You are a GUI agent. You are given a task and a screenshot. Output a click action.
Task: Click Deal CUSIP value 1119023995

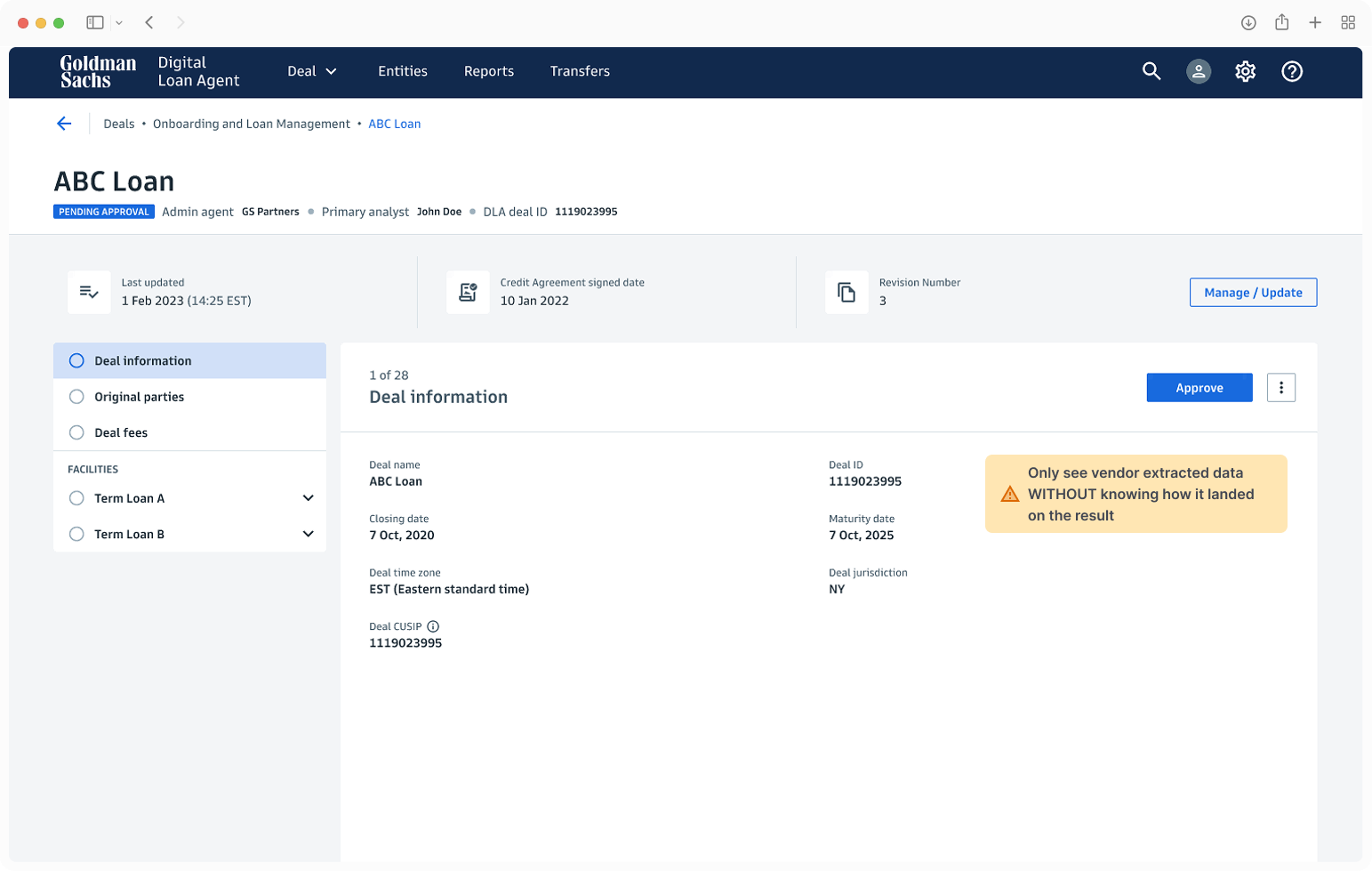click(405, 643)
